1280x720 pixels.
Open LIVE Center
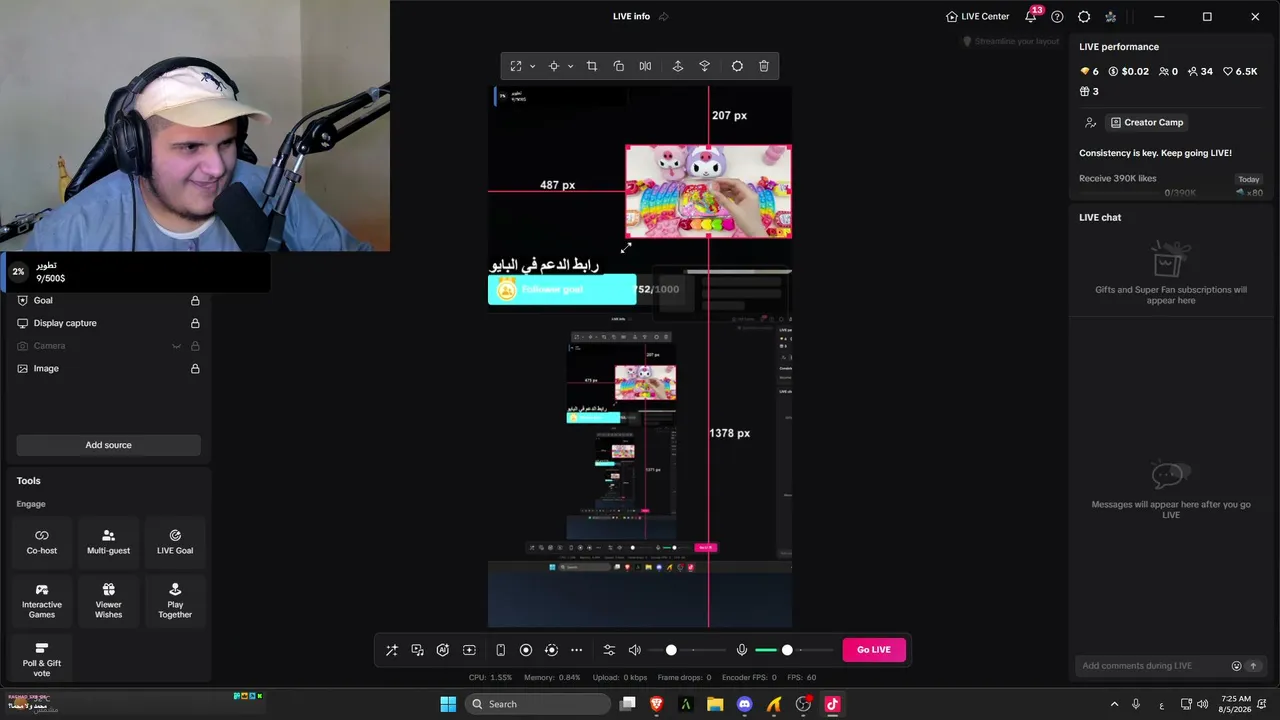978,16
